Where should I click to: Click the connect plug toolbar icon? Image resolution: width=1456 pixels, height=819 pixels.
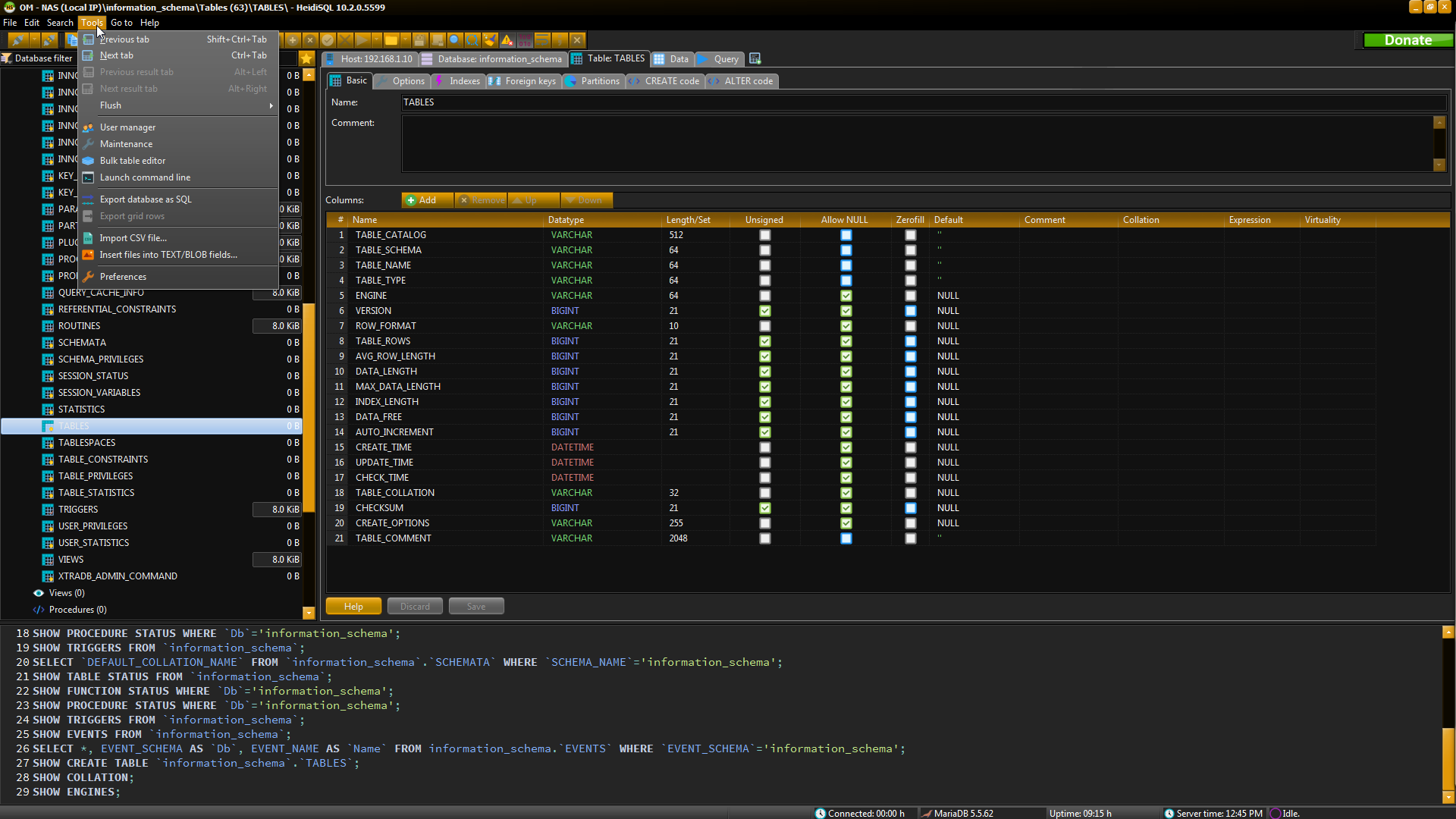pos(18,40)
